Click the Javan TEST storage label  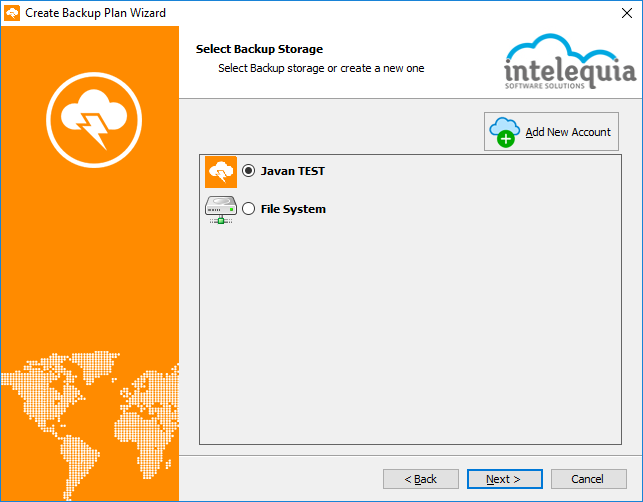pyautogui.click(x=293, y=171)
